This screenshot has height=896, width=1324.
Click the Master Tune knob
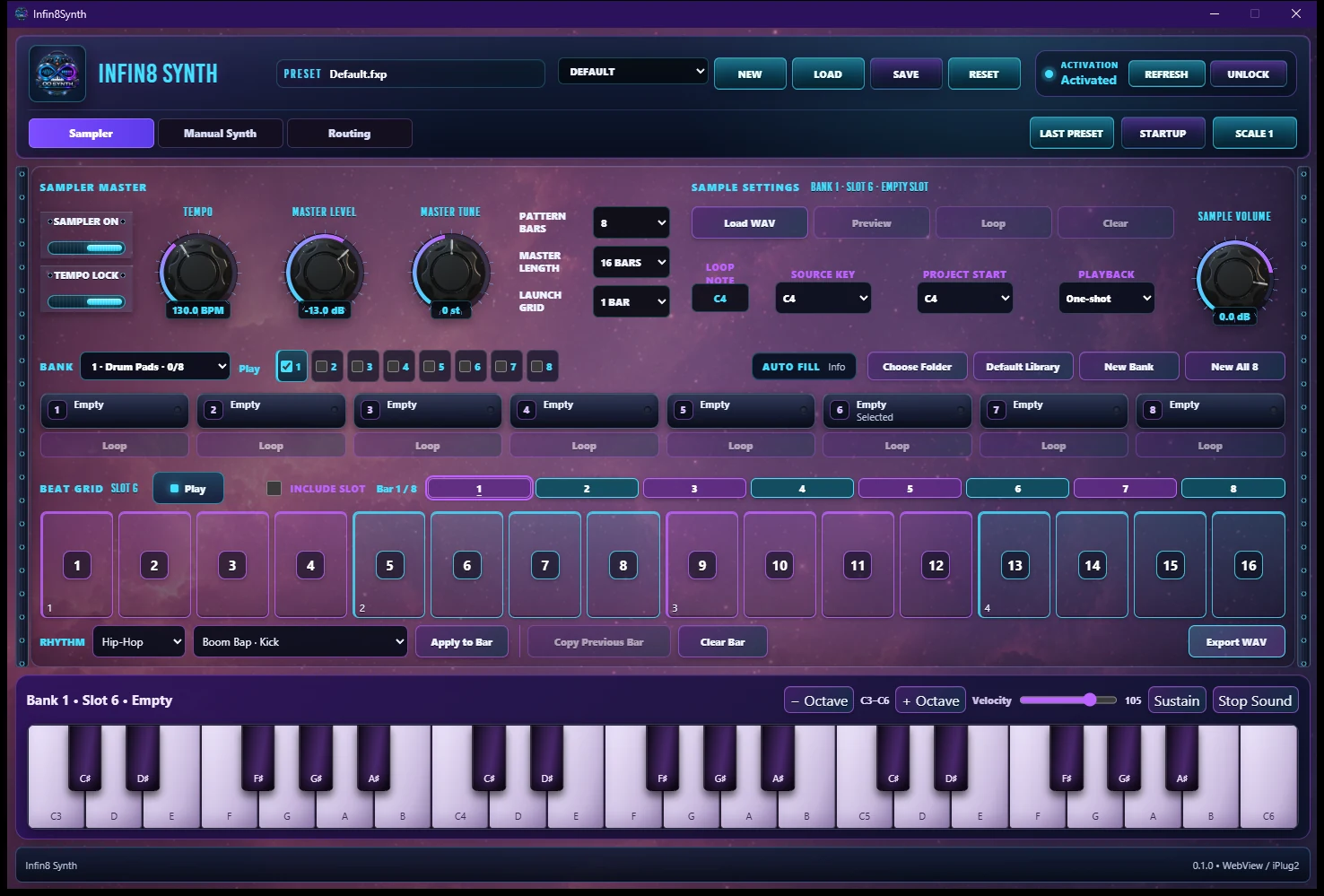tap(450, 271)
